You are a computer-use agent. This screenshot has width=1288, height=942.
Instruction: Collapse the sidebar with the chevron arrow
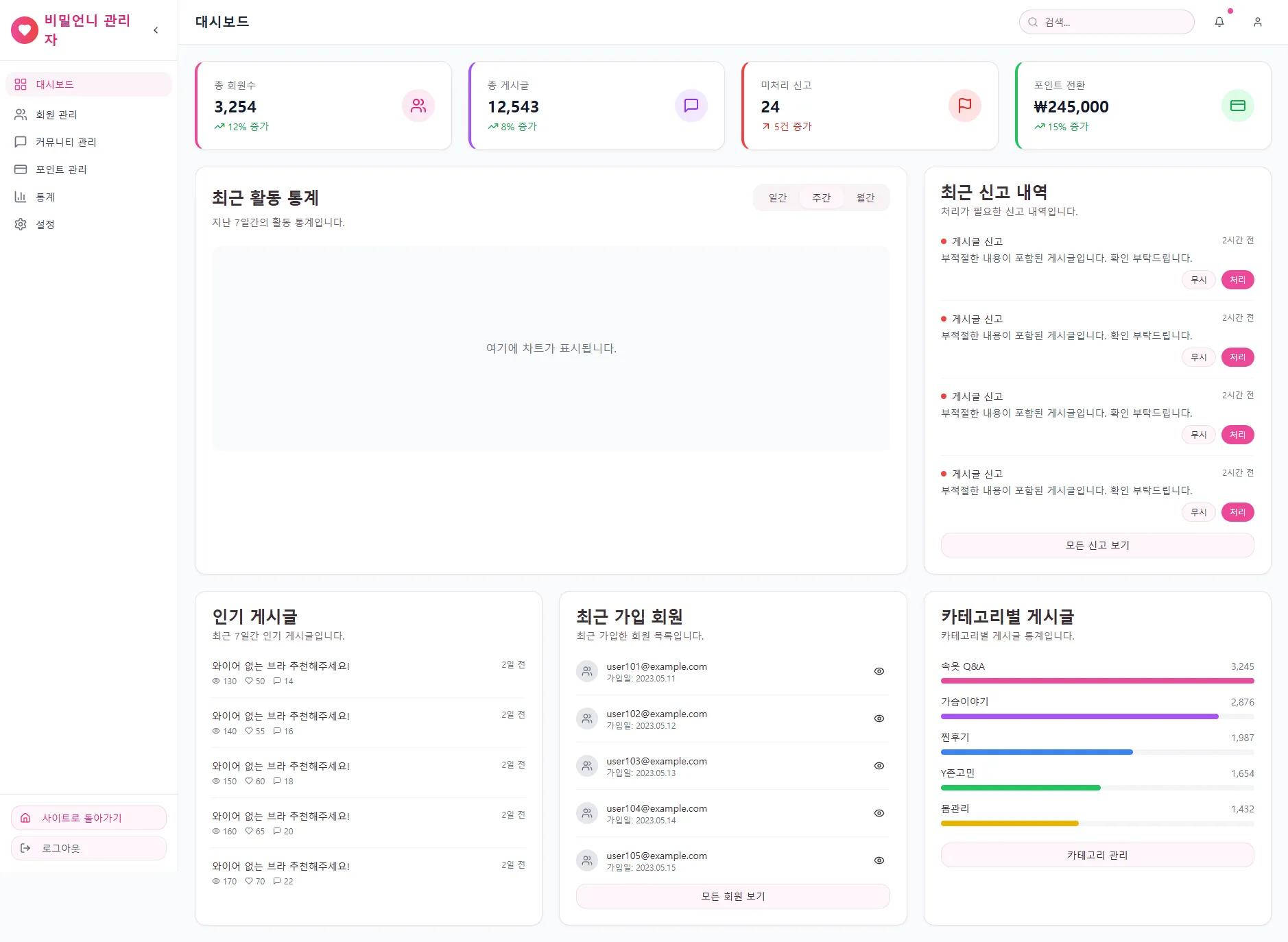pos(156,30)
